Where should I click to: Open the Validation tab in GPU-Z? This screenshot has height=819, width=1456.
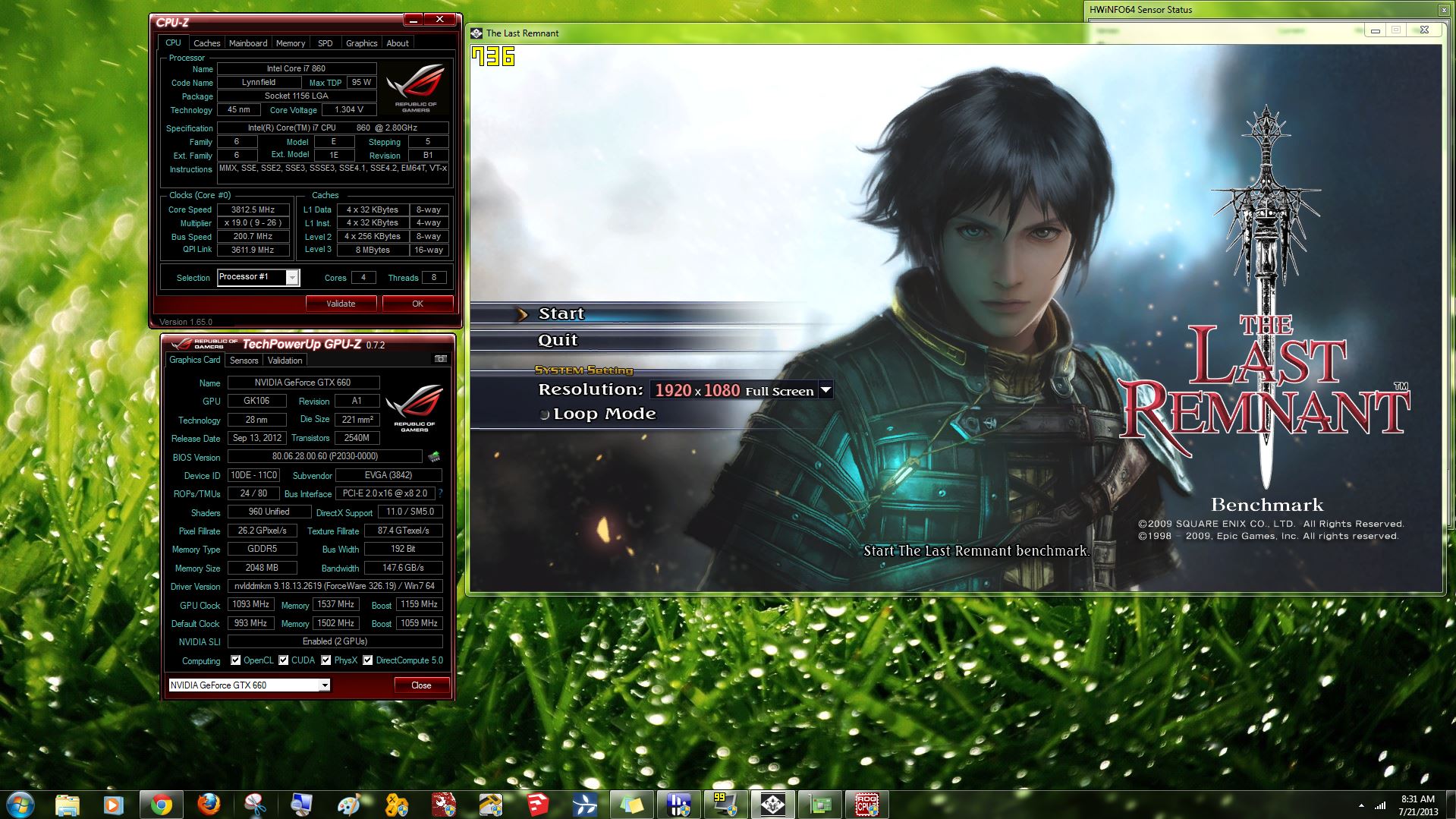(285, 361)
